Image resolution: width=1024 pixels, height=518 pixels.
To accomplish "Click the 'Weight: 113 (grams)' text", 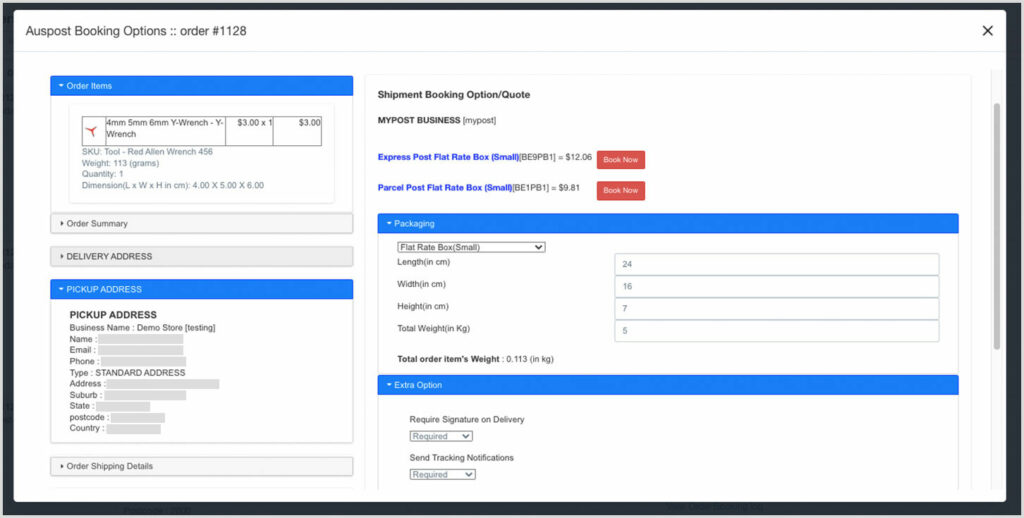I will (x=120, y=163).
